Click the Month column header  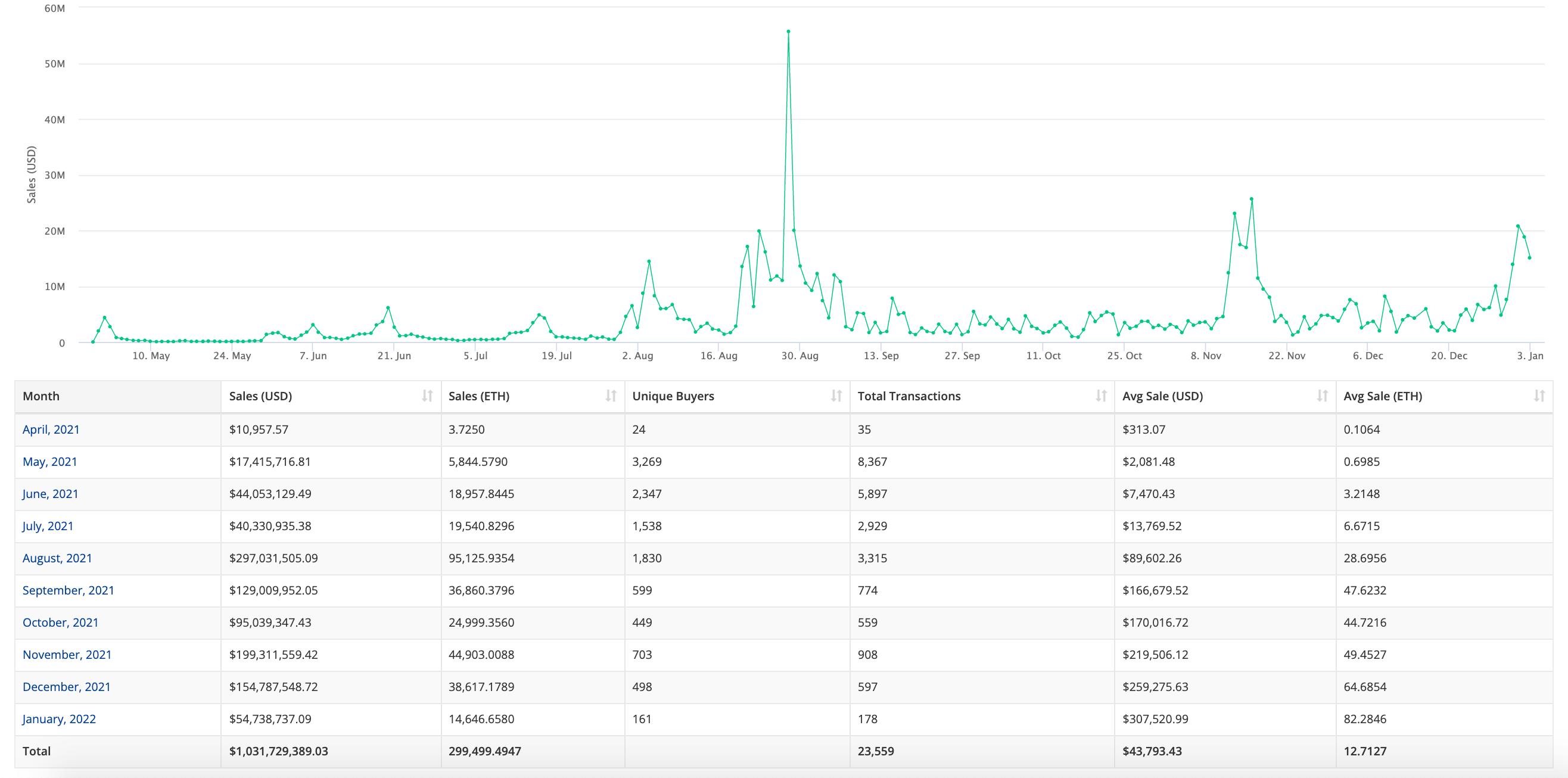pos(41,396)
